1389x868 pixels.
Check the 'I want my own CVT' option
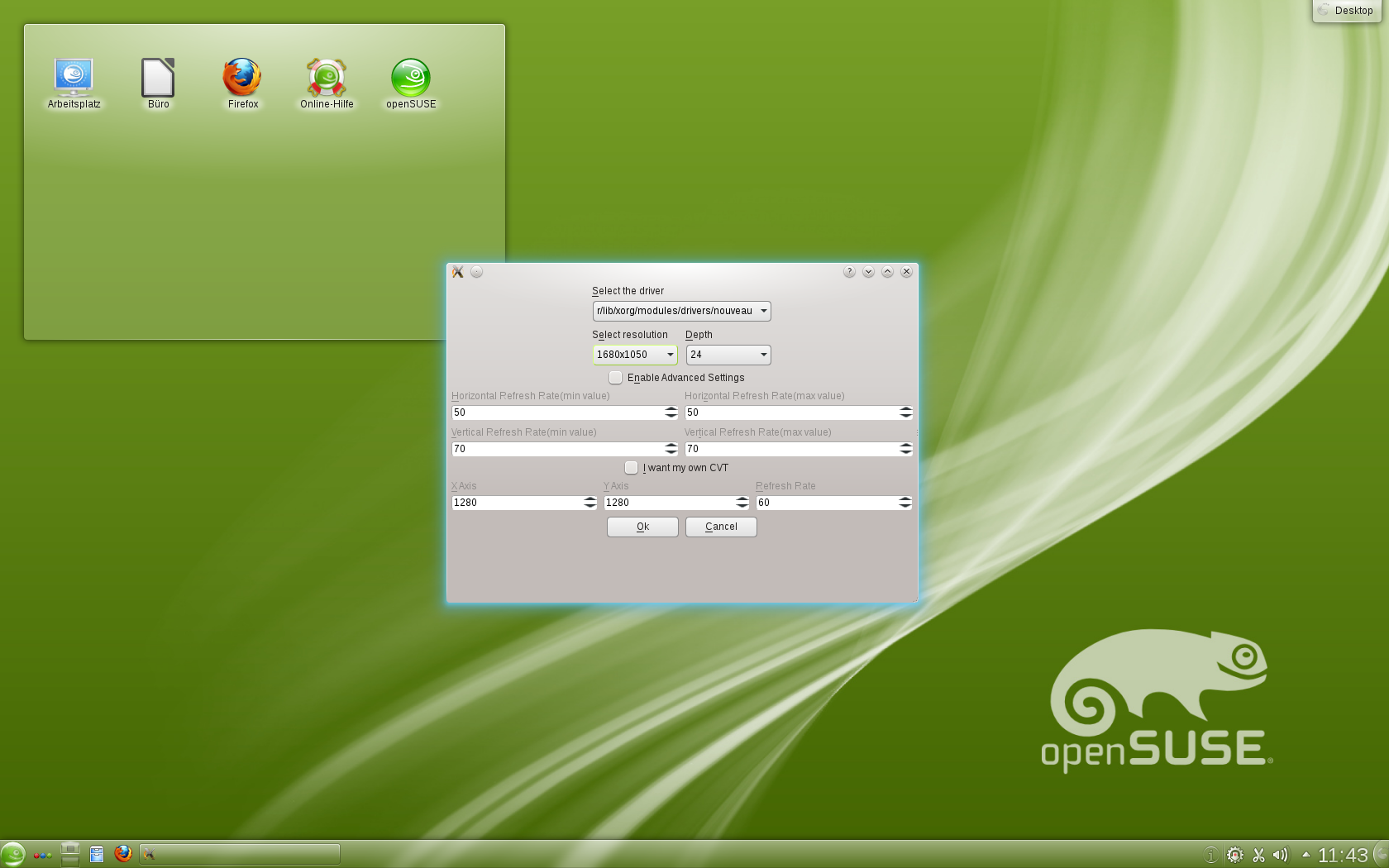click(x=631, y=467)
